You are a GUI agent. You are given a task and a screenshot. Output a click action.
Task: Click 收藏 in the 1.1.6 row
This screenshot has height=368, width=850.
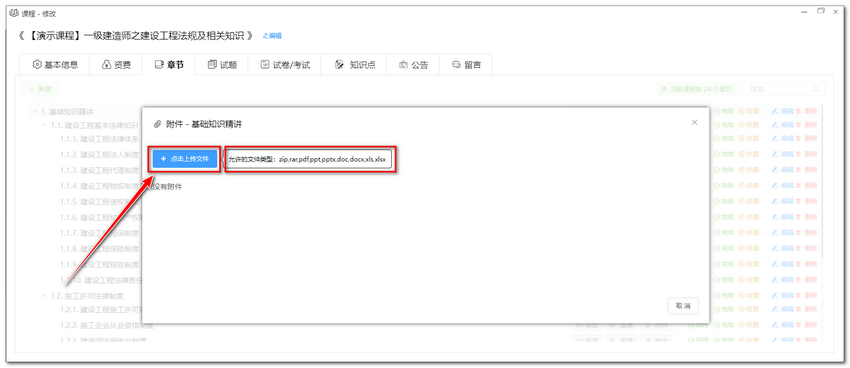coord(749,217)
